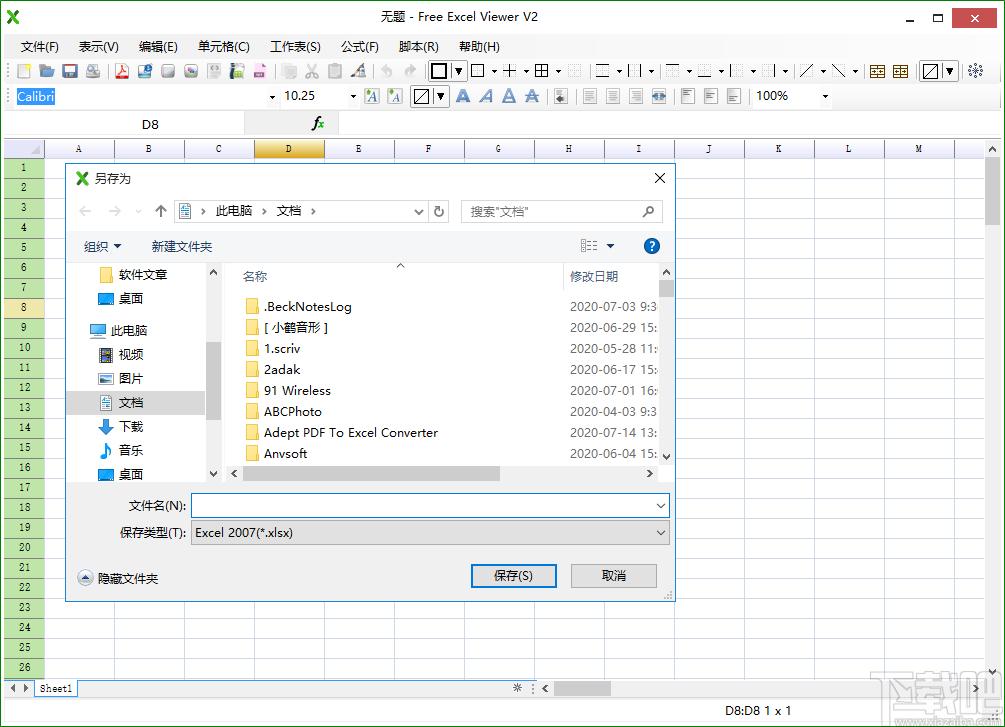Click the Export to PDF icon
The height and width of the screenshot is (727, 1005).
122,71
